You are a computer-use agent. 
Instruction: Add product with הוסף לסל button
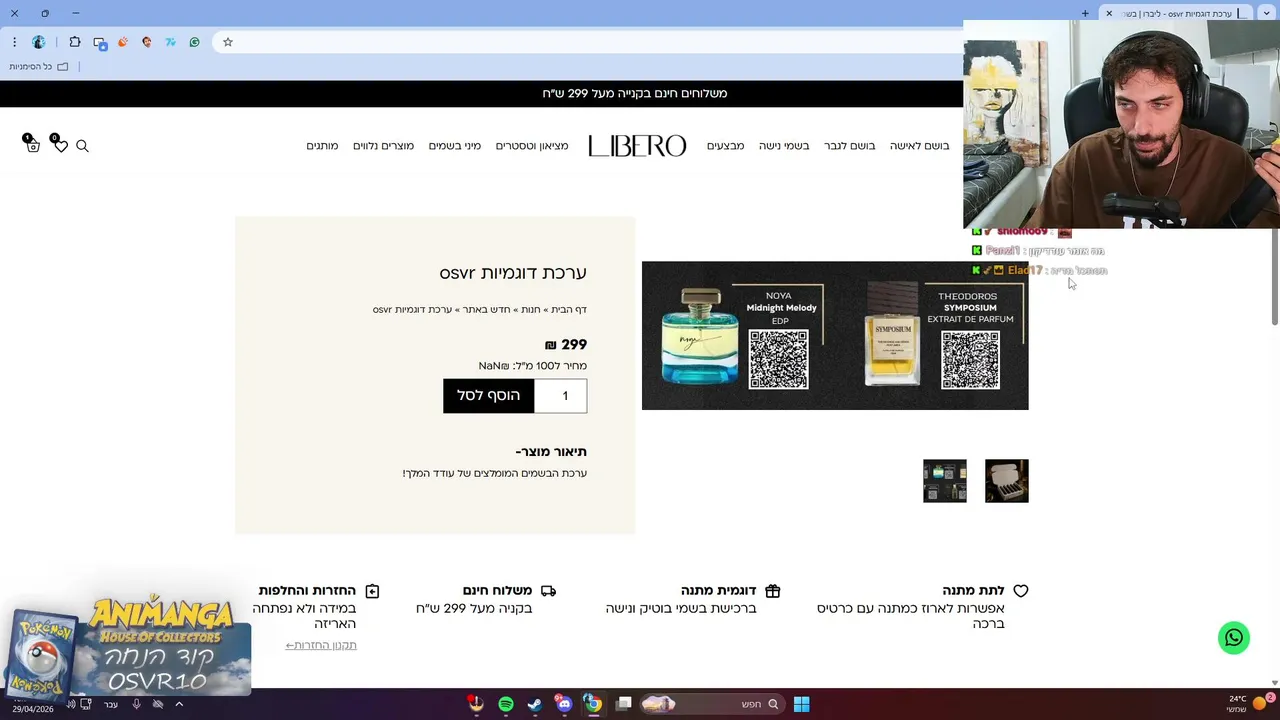pyautogui.click(x=489, y=396)
